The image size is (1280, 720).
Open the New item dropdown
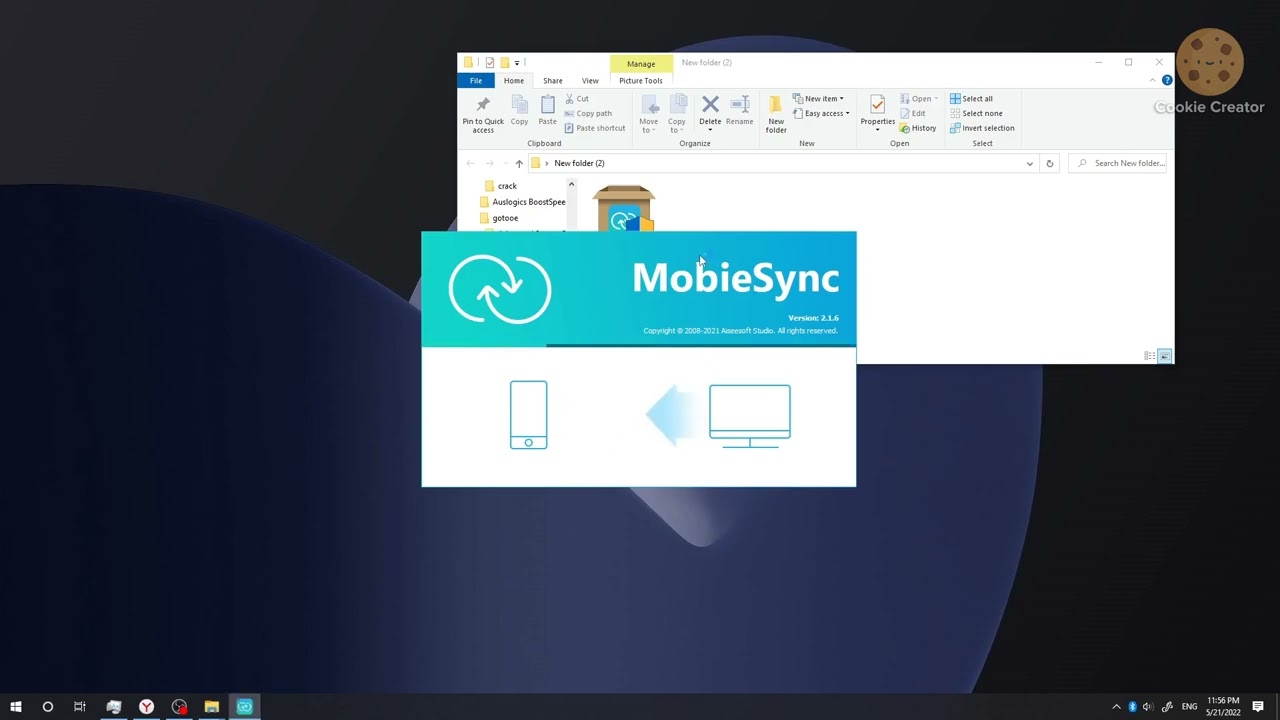point(818,99)
